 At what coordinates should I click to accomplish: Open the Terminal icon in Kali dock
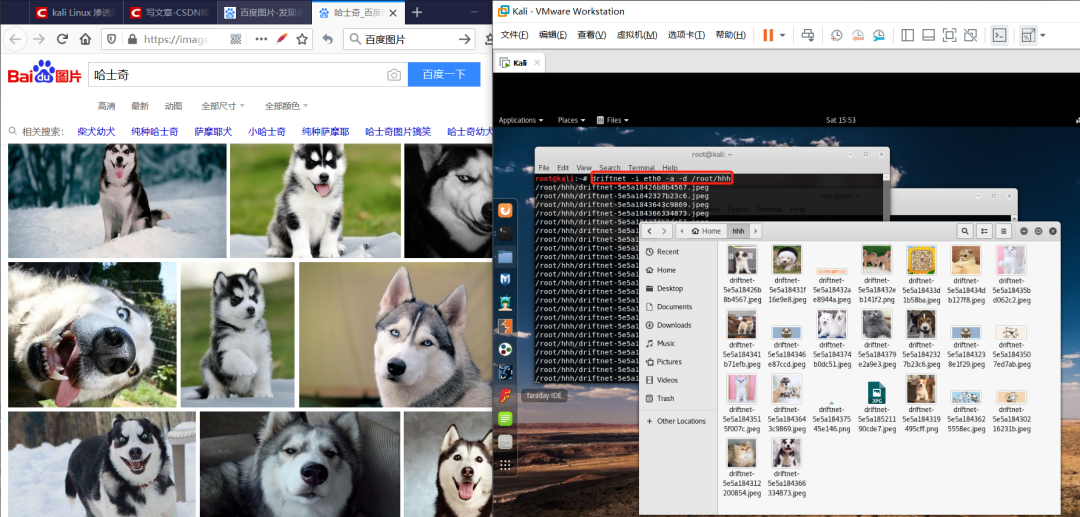pos(505,234)
